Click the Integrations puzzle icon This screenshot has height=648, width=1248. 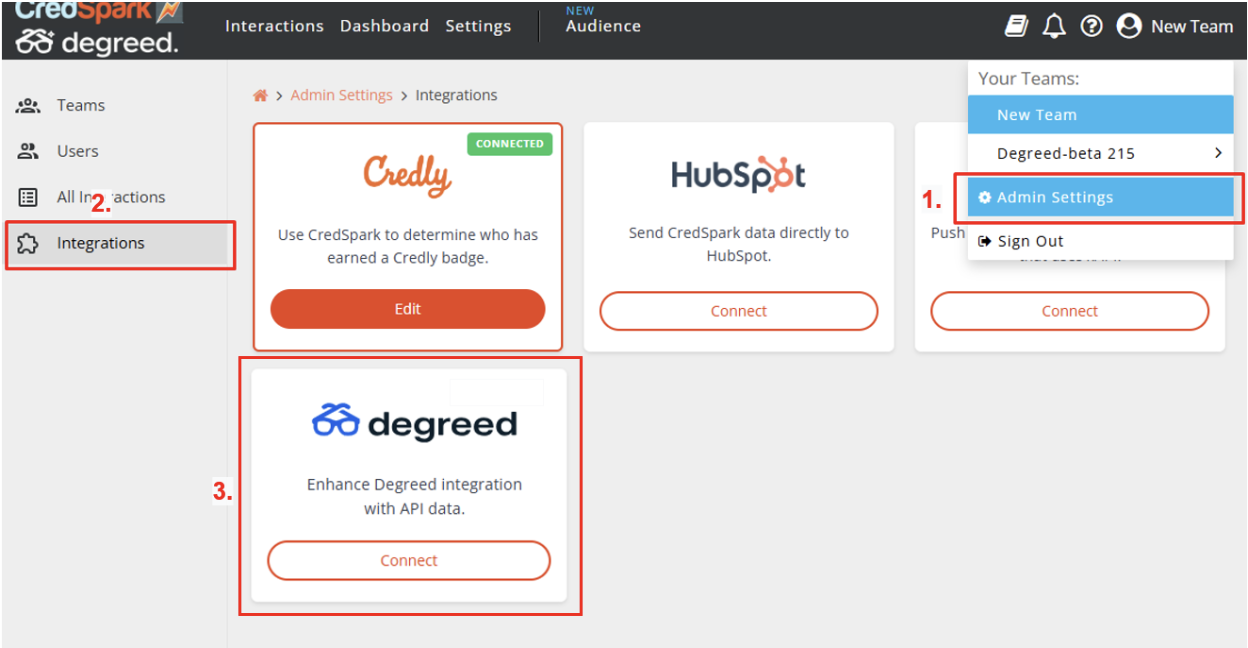pos(28,243)
